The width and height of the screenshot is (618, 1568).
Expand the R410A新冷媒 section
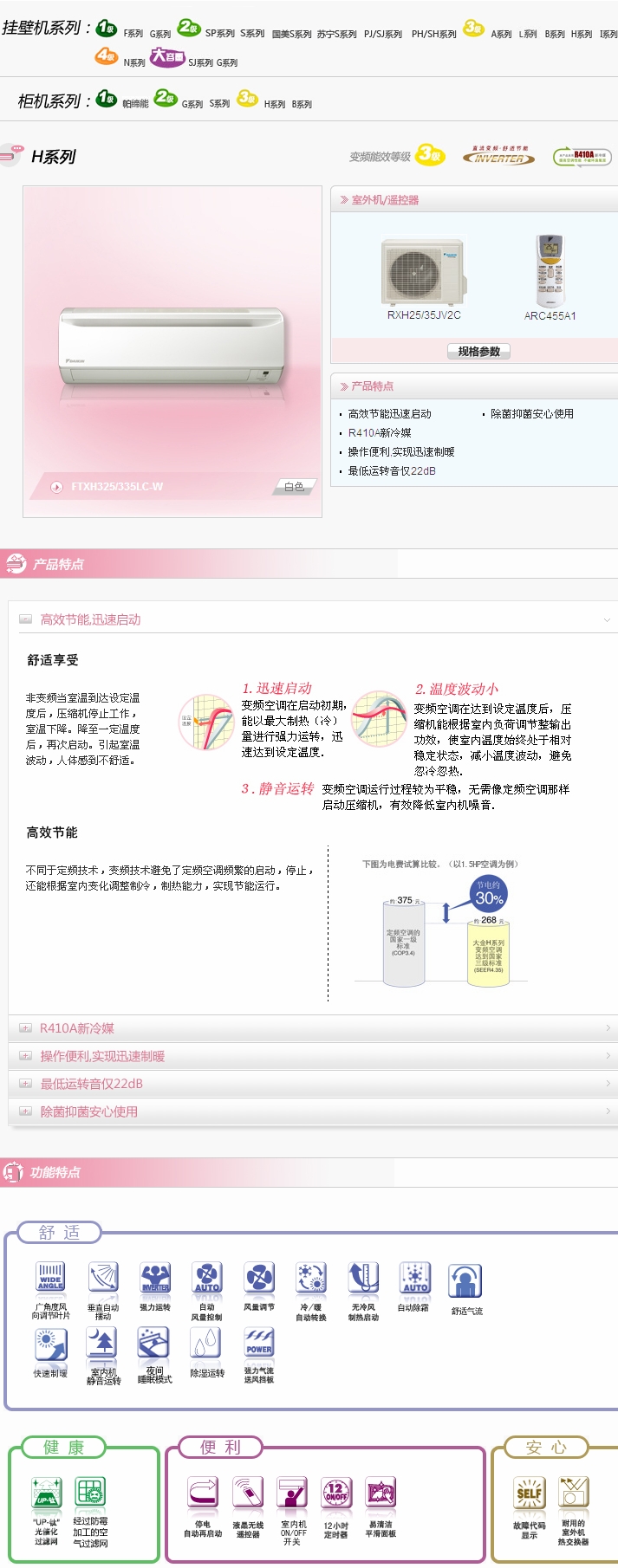77,1028
